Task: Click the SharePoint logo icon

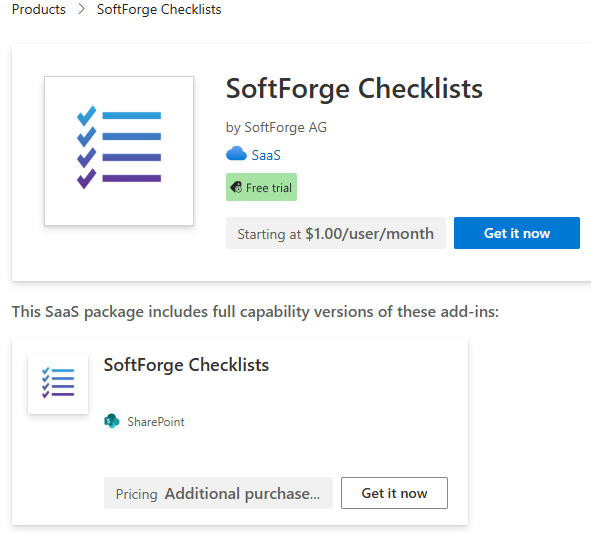Action: point(112,421)
